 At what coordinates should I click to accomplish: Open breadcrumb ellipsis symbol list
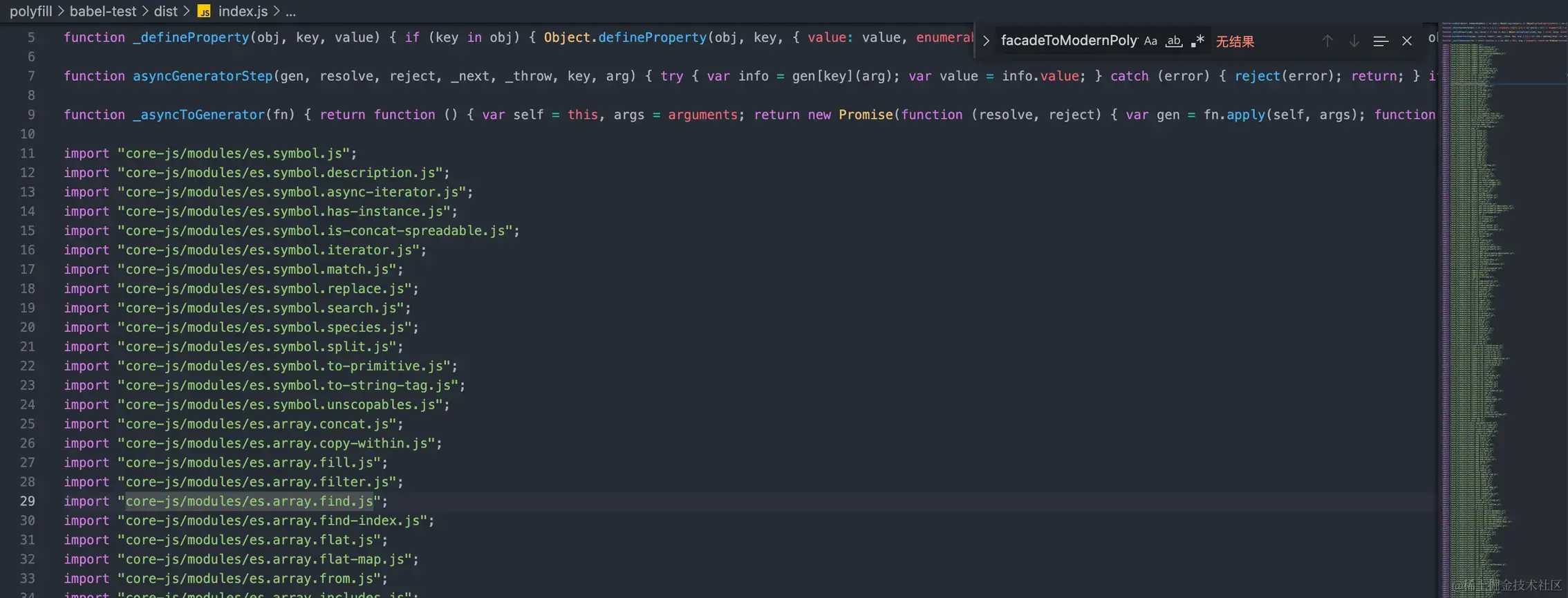pos(290,11)
